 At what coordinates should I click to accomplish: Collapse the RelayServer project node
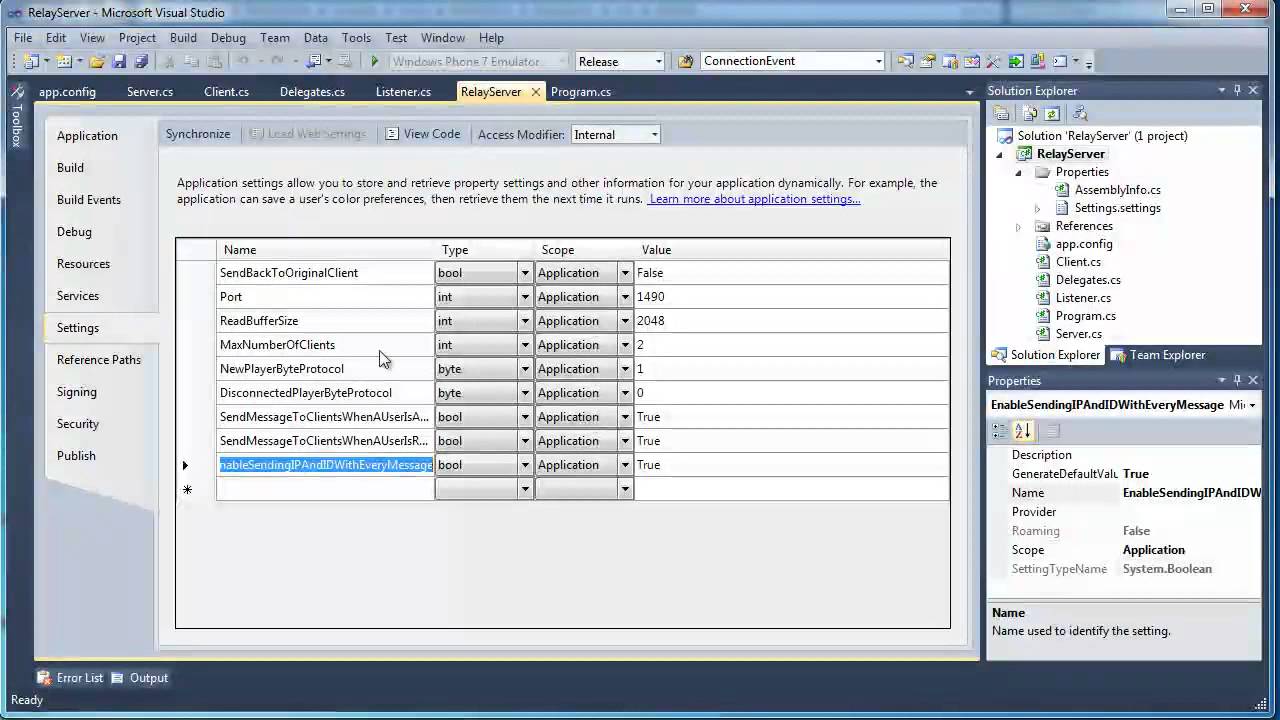[999, 154]
